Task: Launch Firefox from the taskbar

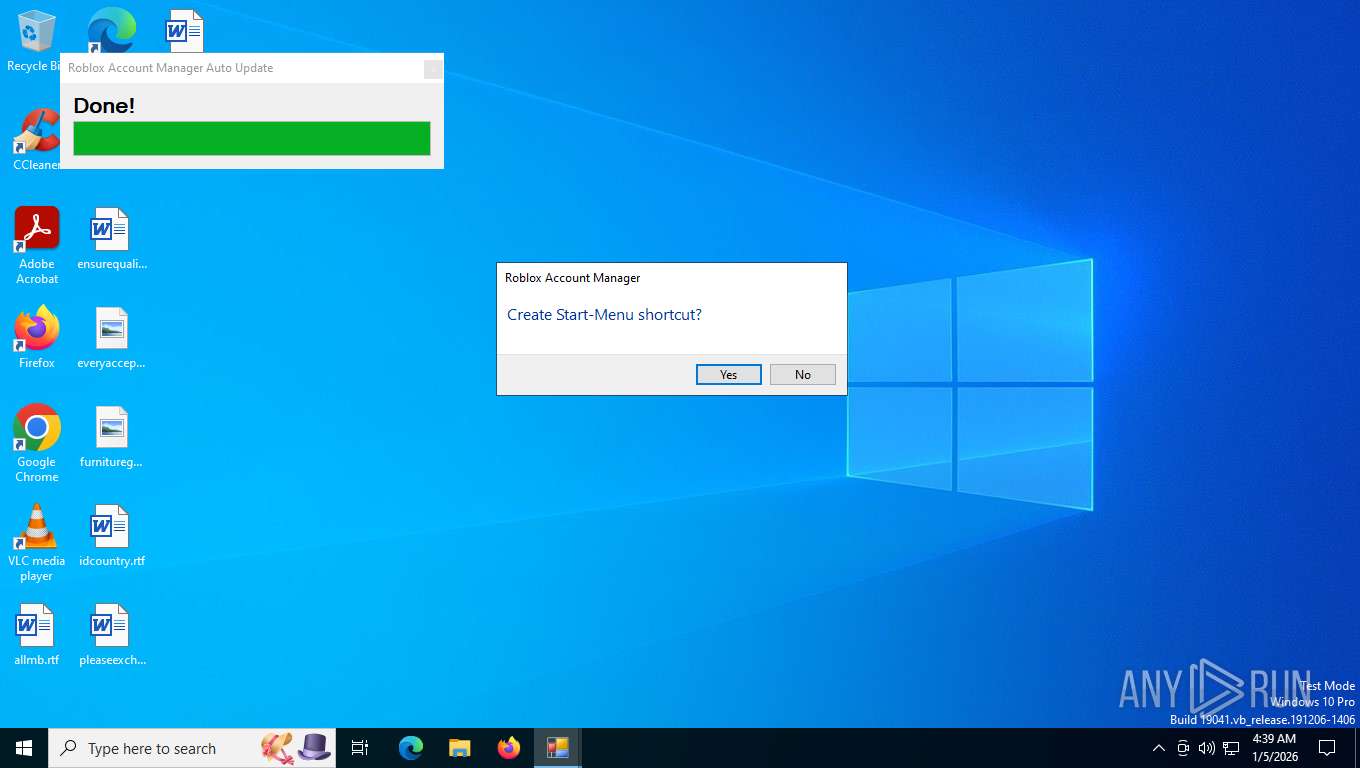Action: pos(508,748)
